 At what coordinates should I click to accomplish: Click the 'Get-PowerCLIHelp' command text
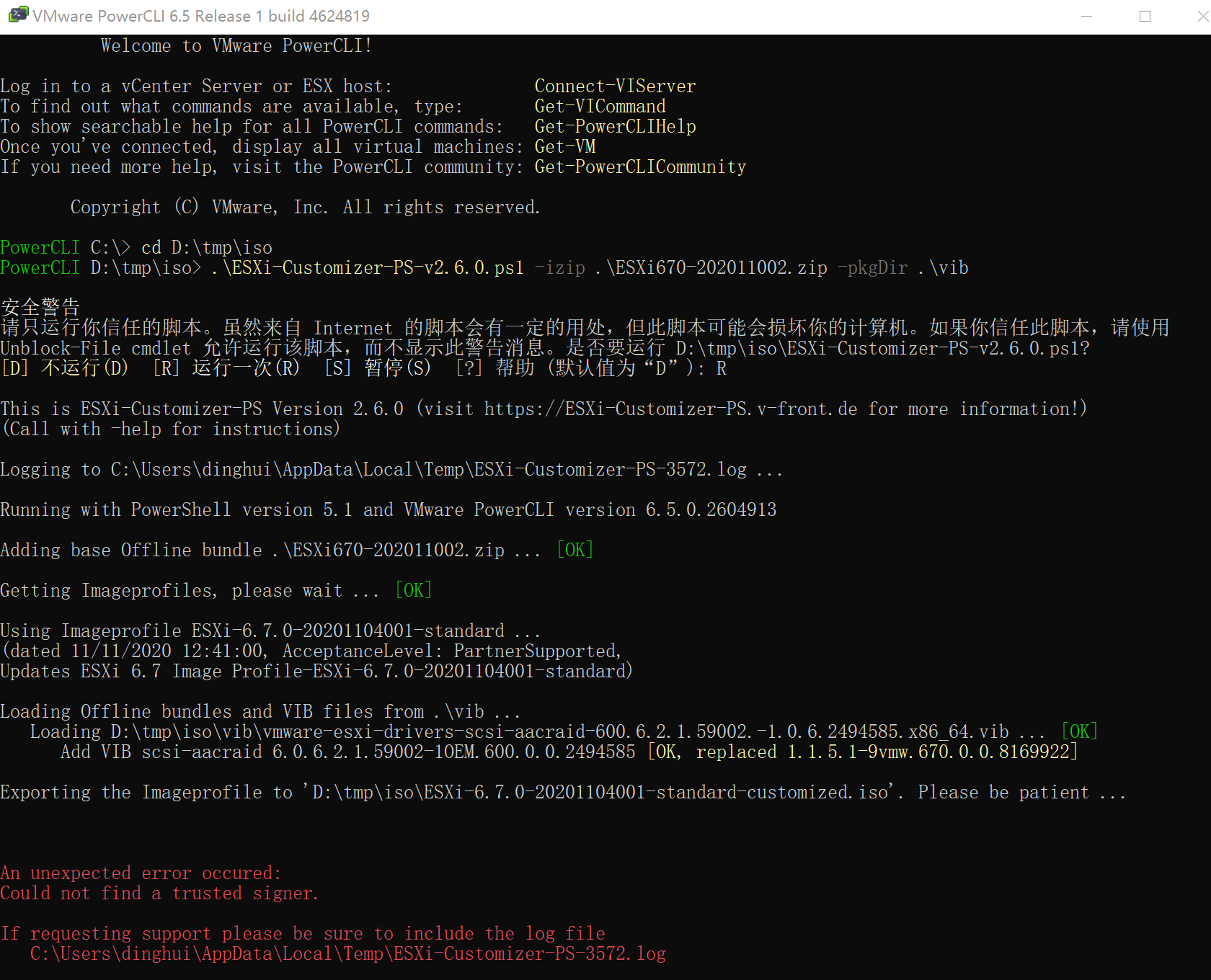[x=615, y=126]
